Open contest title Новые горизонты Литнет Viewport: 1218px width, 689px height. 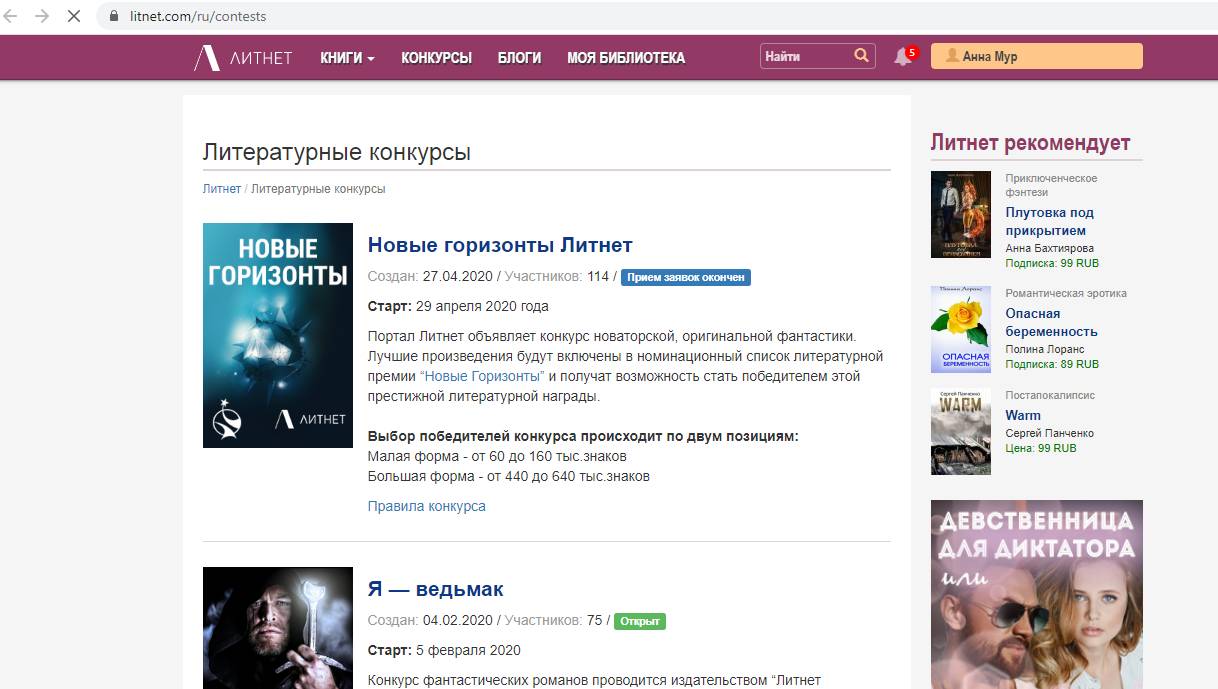tap(499, 245)
